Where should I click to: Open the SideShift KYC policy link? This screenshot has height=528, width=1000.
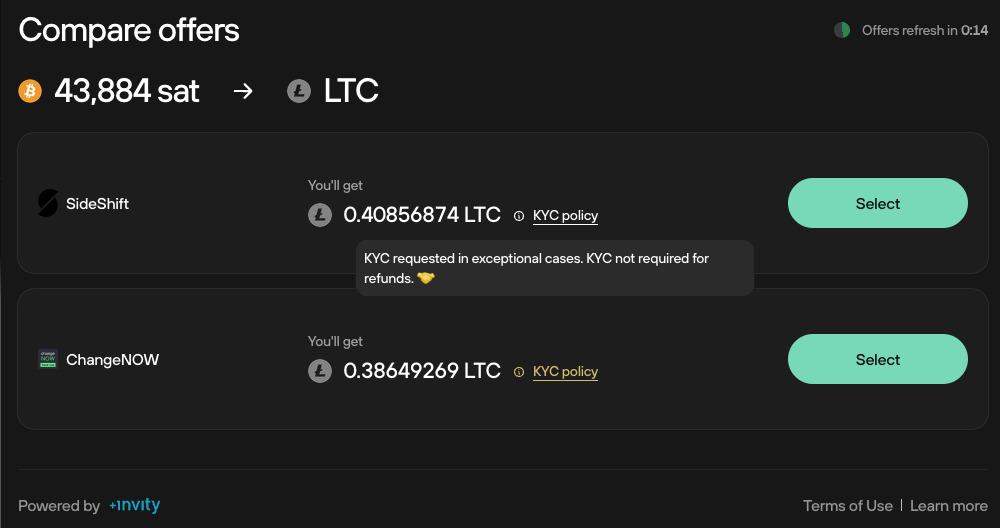pyautogui.click(x=566, y=216)
